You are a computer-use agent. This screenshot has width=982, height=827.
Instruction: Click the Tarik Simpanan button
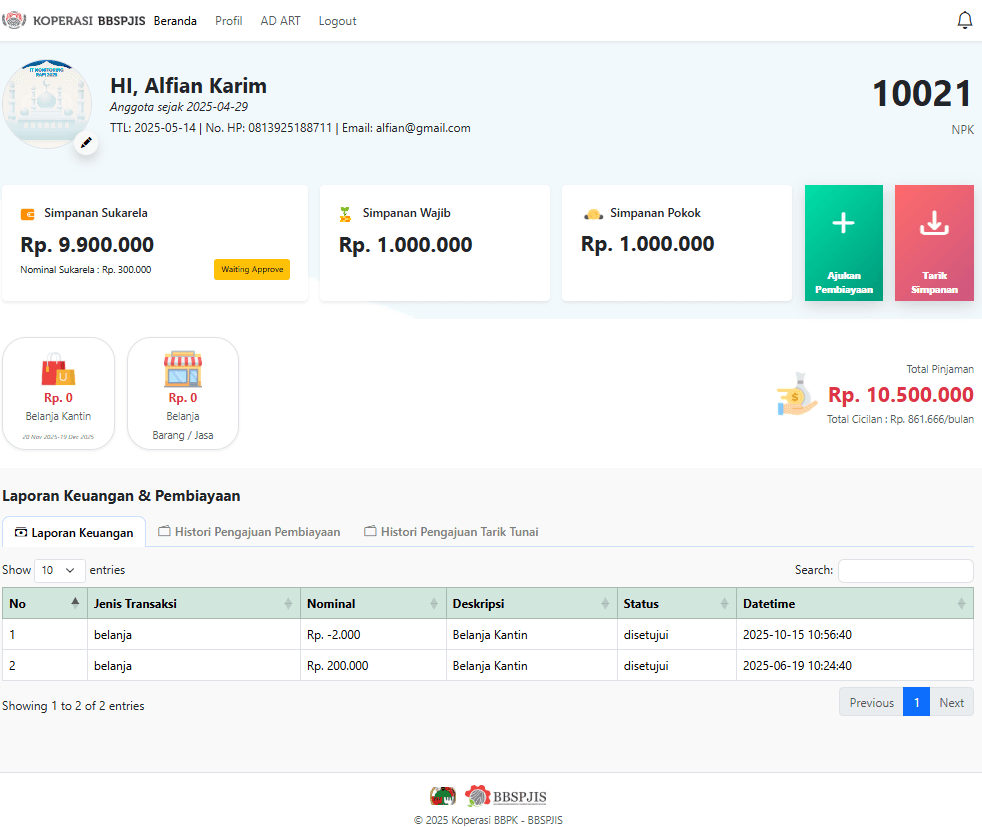934,243
